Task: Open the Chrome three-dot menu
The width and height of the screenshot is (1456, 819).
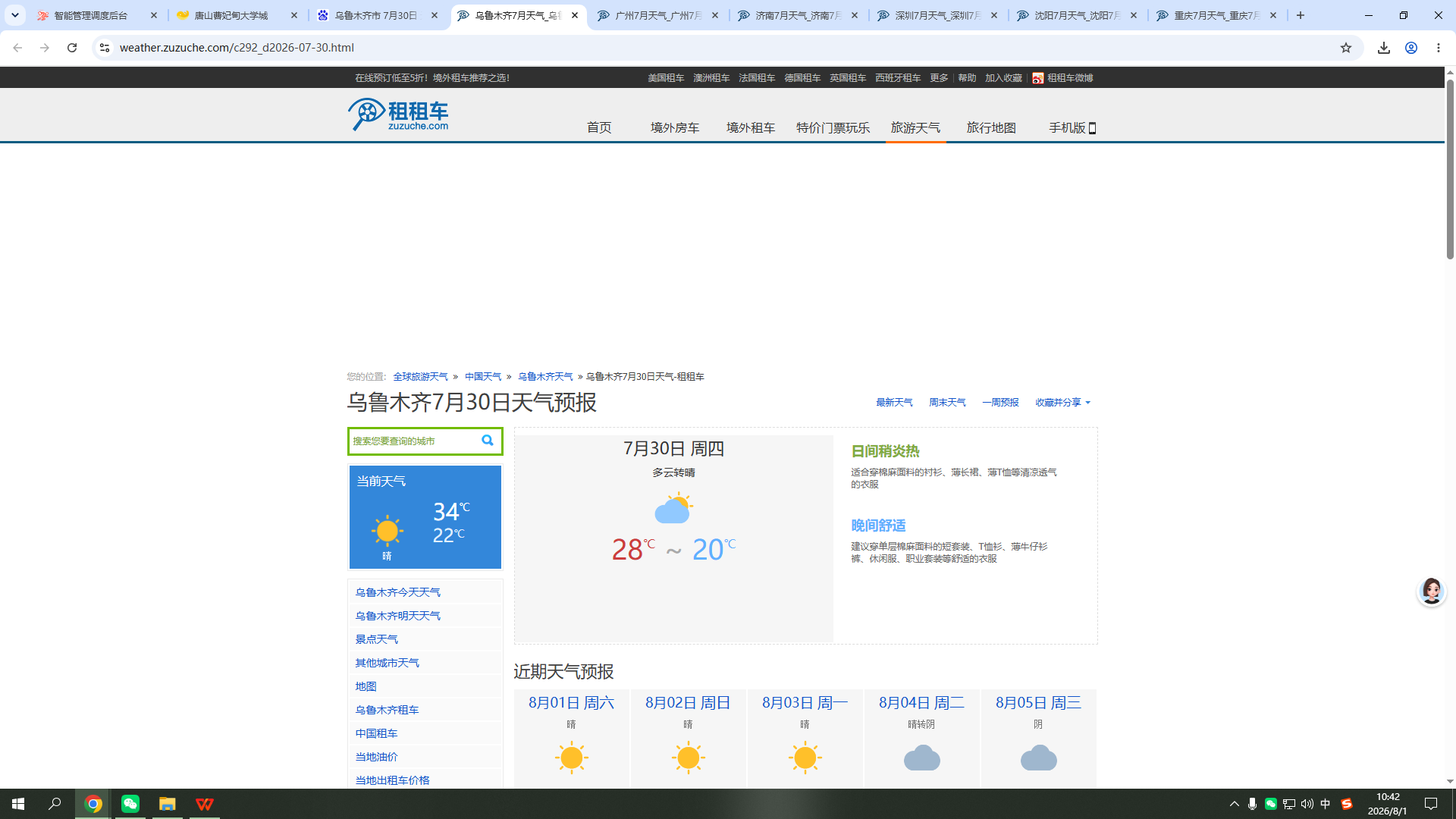Action: point(1439,48)
